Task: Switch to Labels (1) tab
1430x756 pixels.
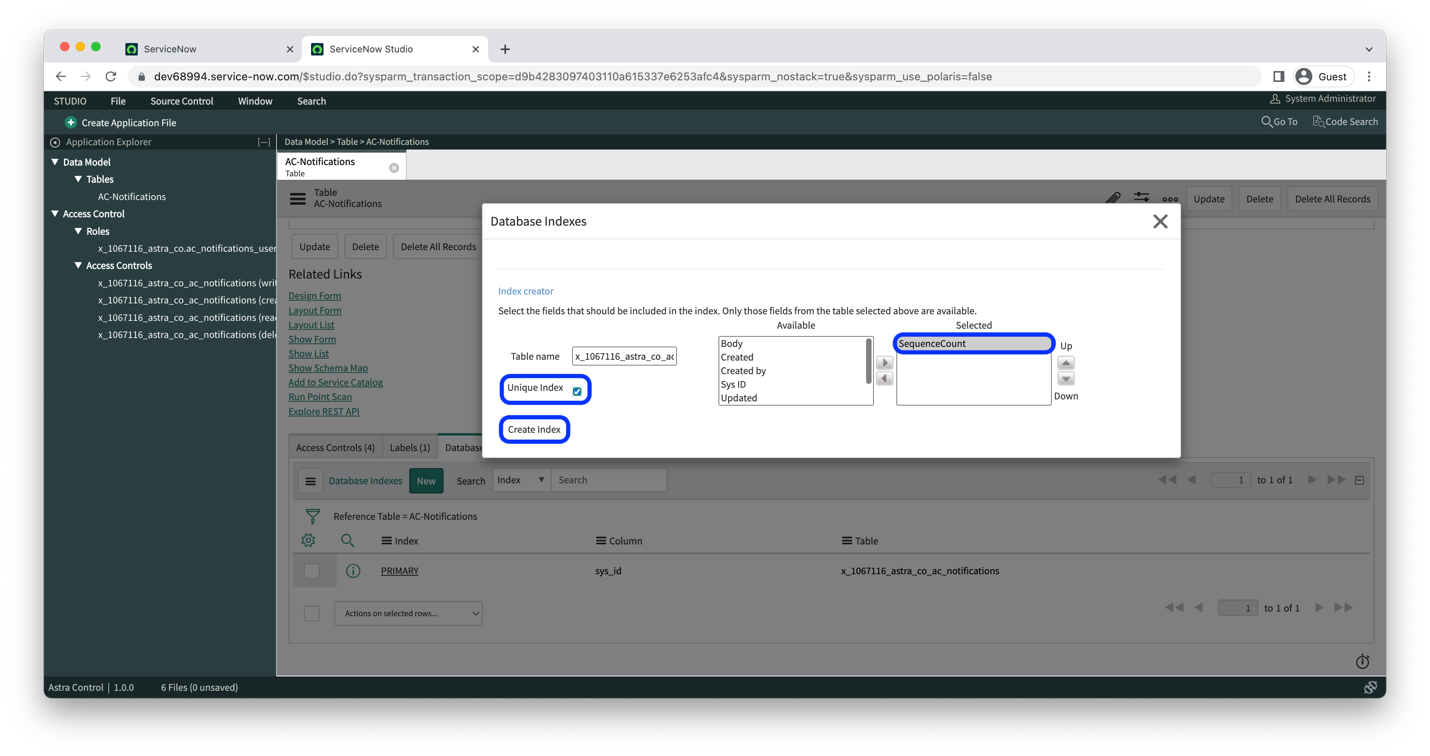Action: [410, 448]
